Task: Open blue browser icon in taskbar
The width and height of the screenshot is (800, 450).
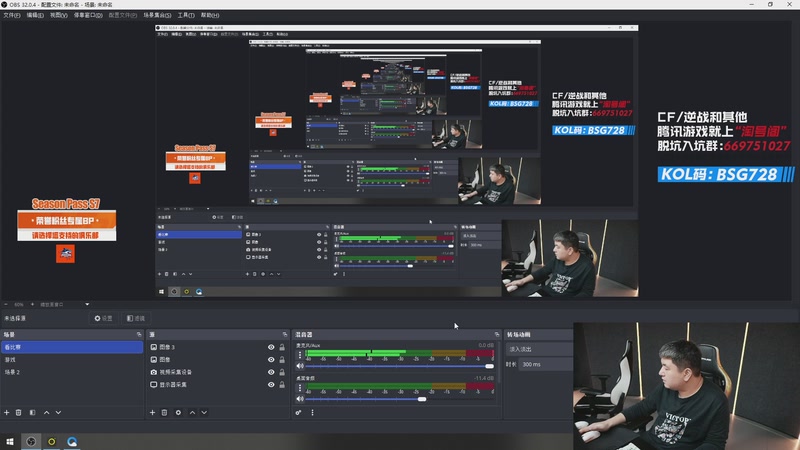Action: [72, 441]
